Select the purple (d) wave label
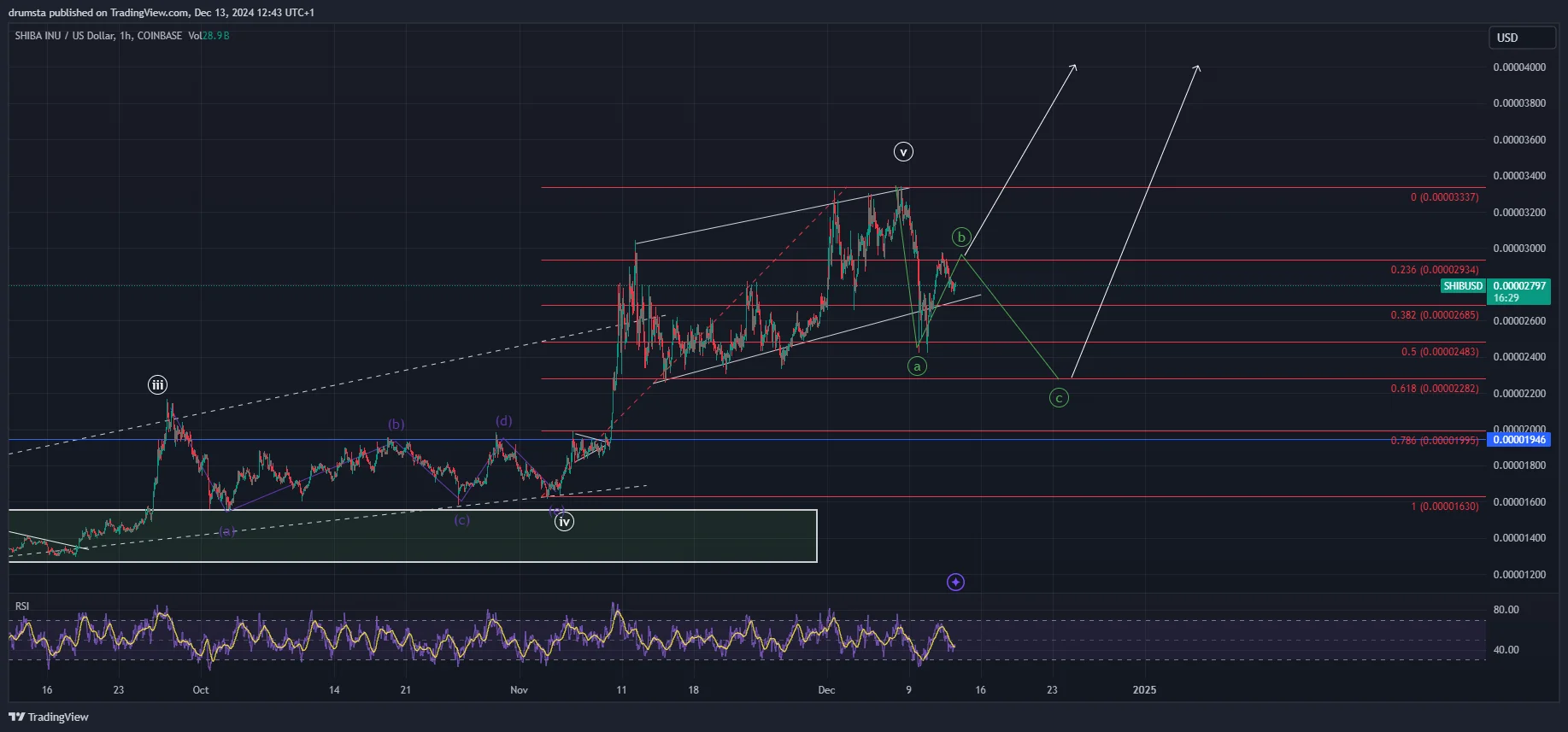Image resolution: width=1568 pixels, height=732 pixels. (504, 421)
